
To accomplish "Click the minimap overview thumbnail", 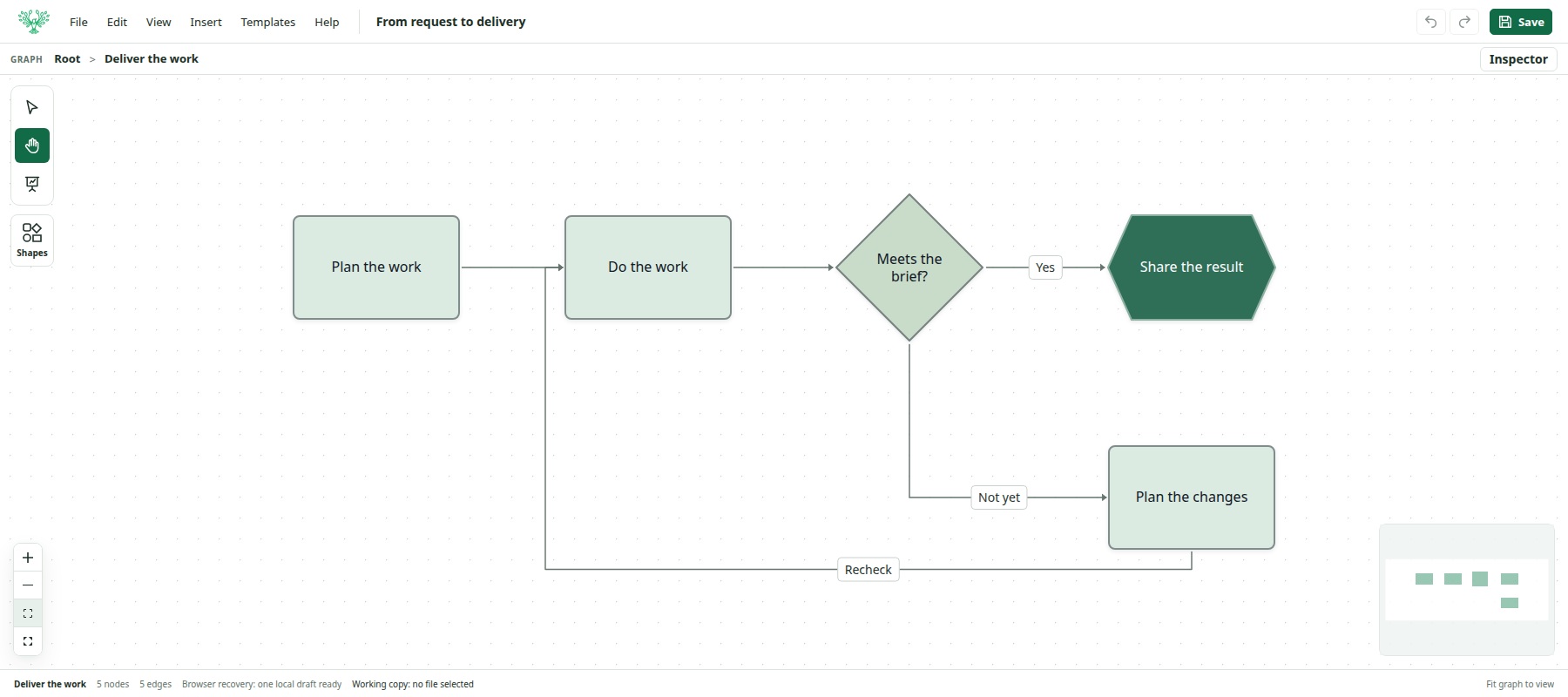I will 1467,590.
